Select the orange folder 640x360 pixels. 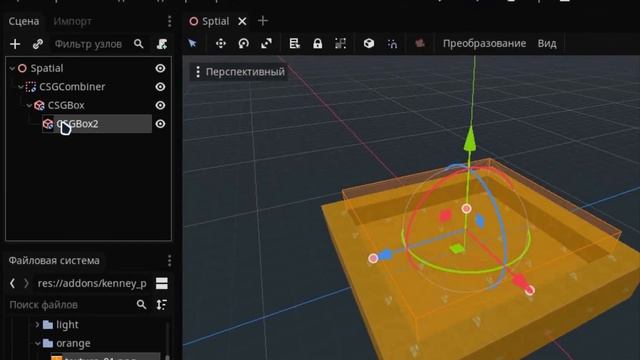coord(73,343)
